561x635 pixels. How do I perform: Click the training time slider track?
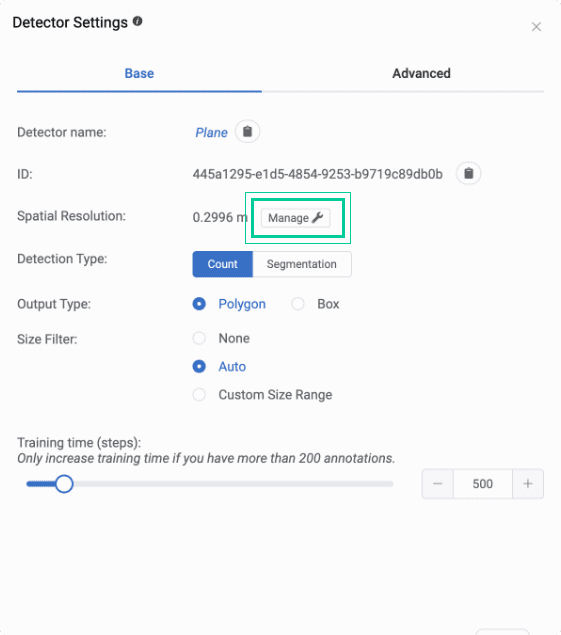(x=210, y=484)
